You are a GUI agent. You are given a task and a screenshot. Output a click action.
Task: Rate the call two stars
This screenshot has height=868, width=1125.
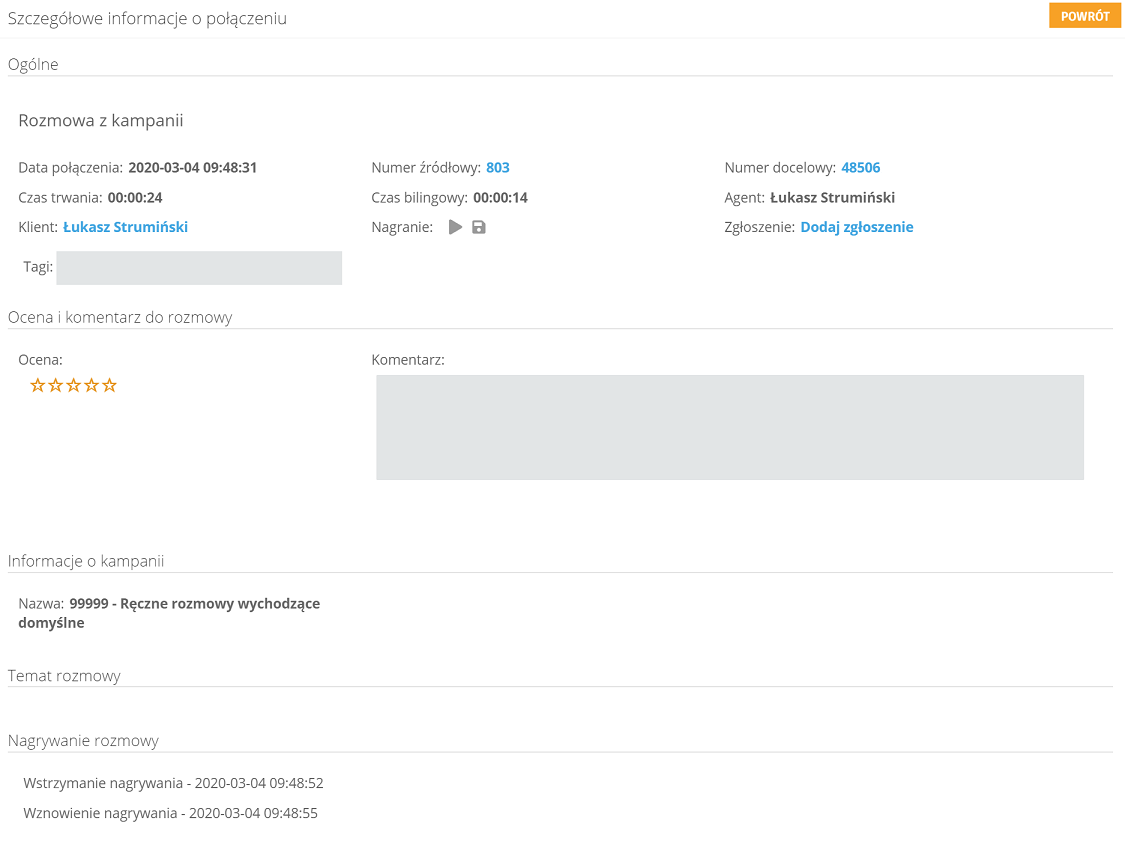tap(55, 386)
